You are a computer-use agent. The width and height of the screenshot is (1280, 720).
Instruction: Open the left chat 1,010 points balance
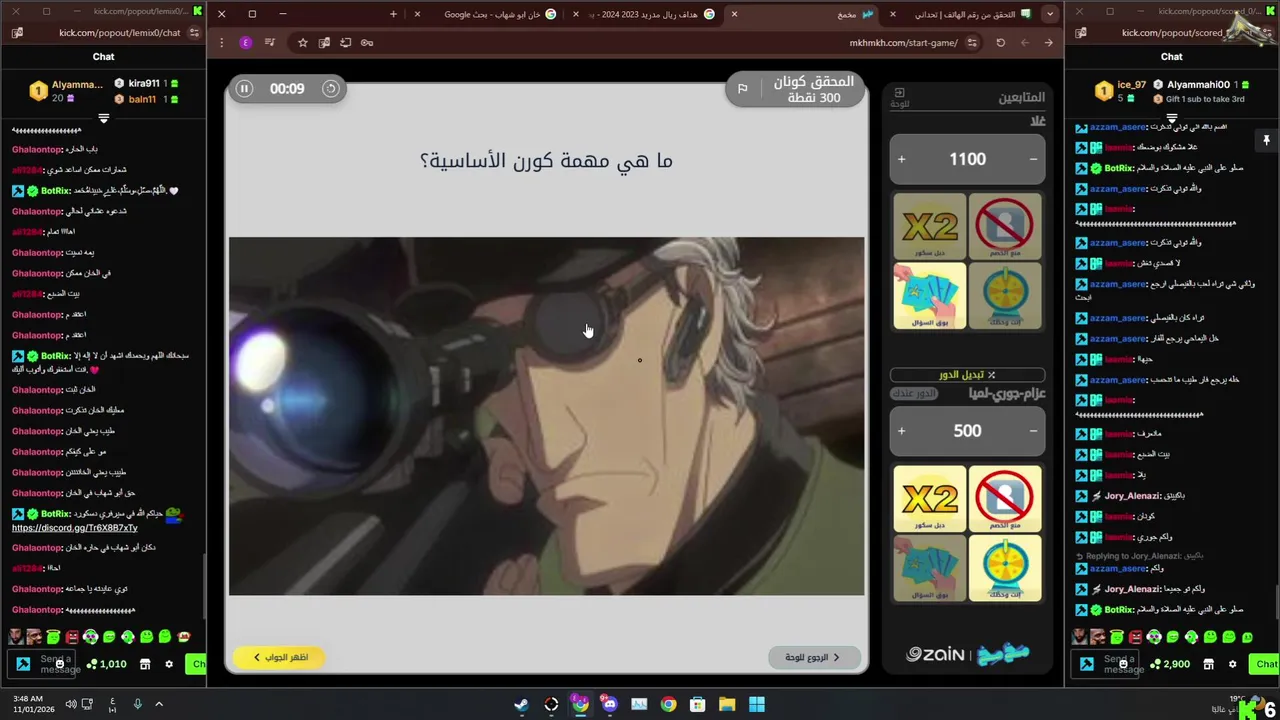[106, 664]
